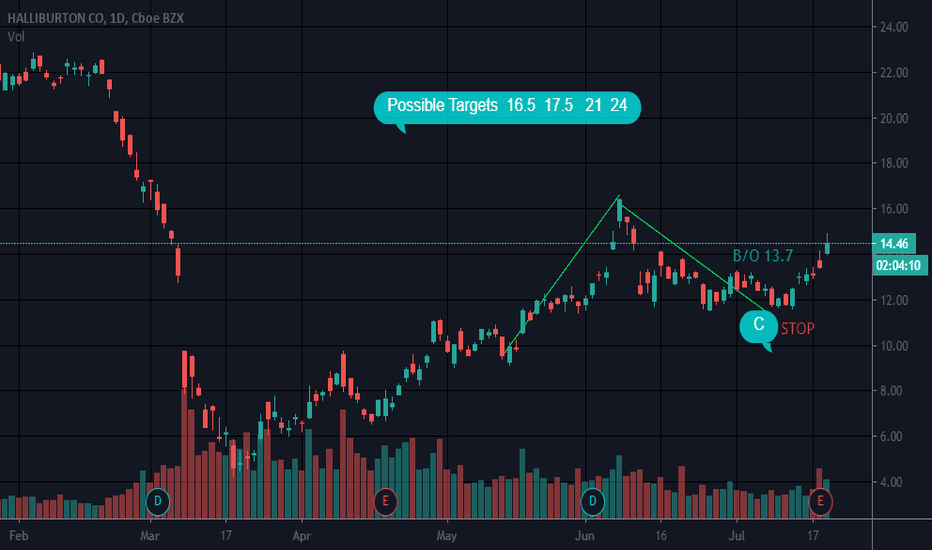932x550 pixels.
Task: Click the Apr date axis label
Action: [301, 536]
